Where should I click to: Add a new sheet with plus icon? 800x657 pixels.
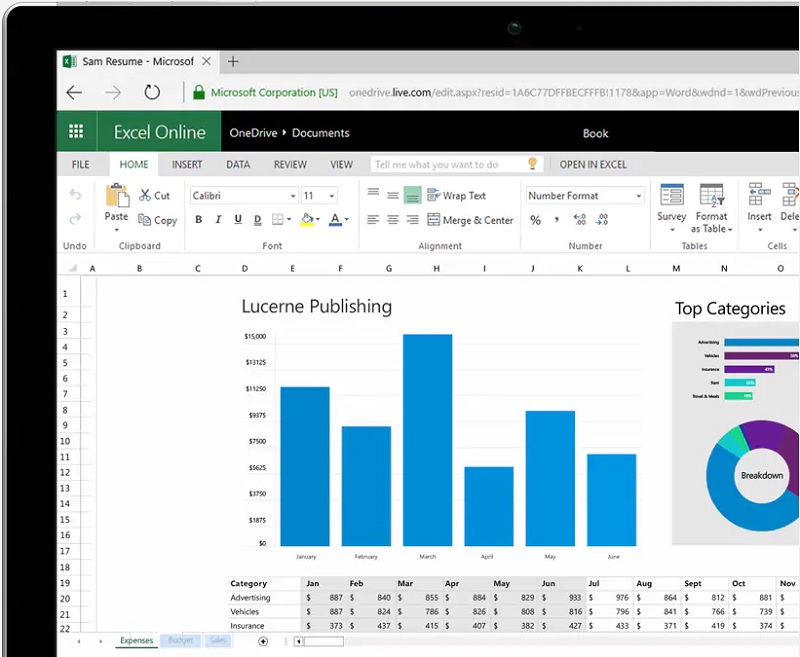click(x=263, y=641)
